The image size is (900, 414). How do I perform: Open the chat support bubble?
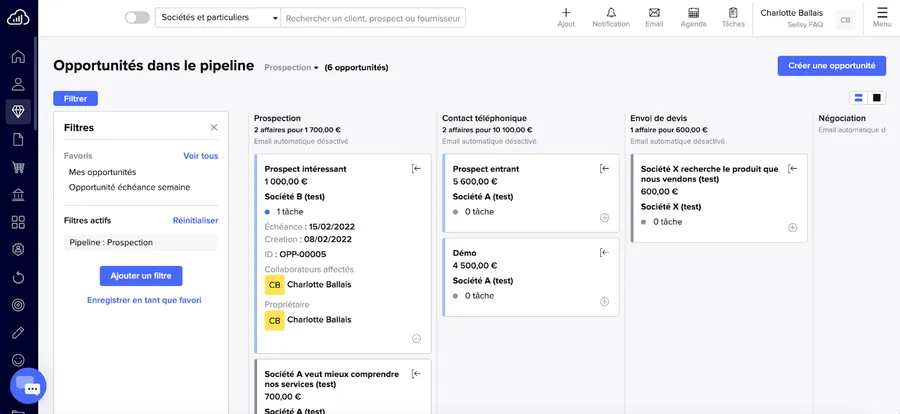tap(29, 387)
